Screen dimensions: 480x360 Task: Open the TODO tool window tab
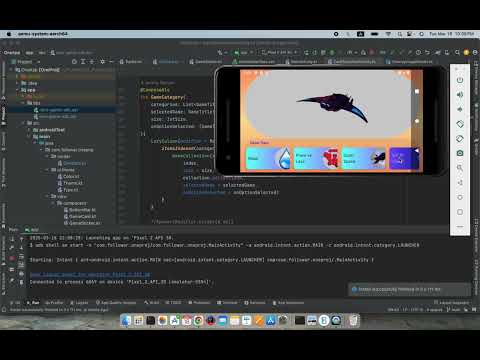173,303
